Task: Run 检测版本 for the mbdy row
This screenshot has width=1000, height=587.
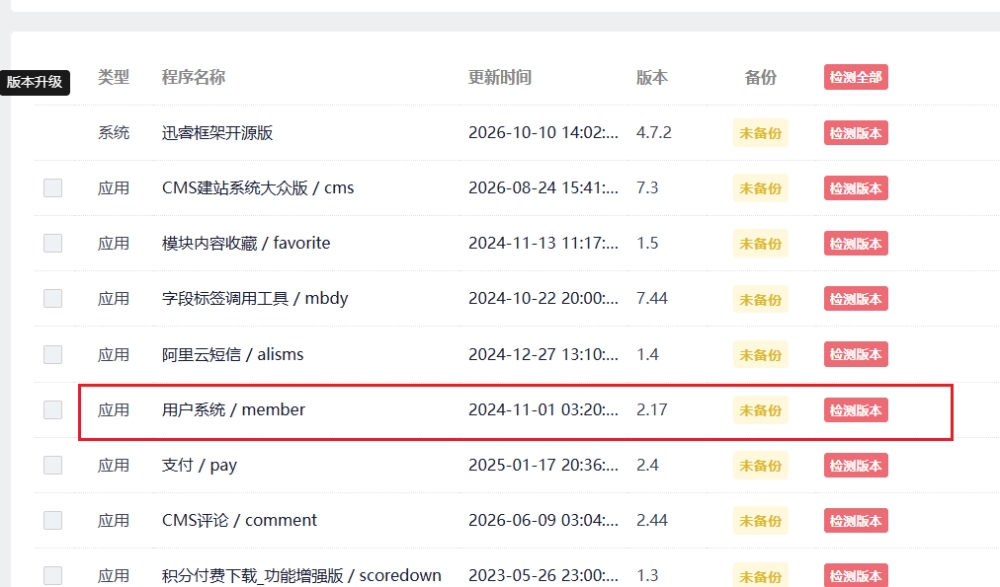Action: [x=856, y=299]
